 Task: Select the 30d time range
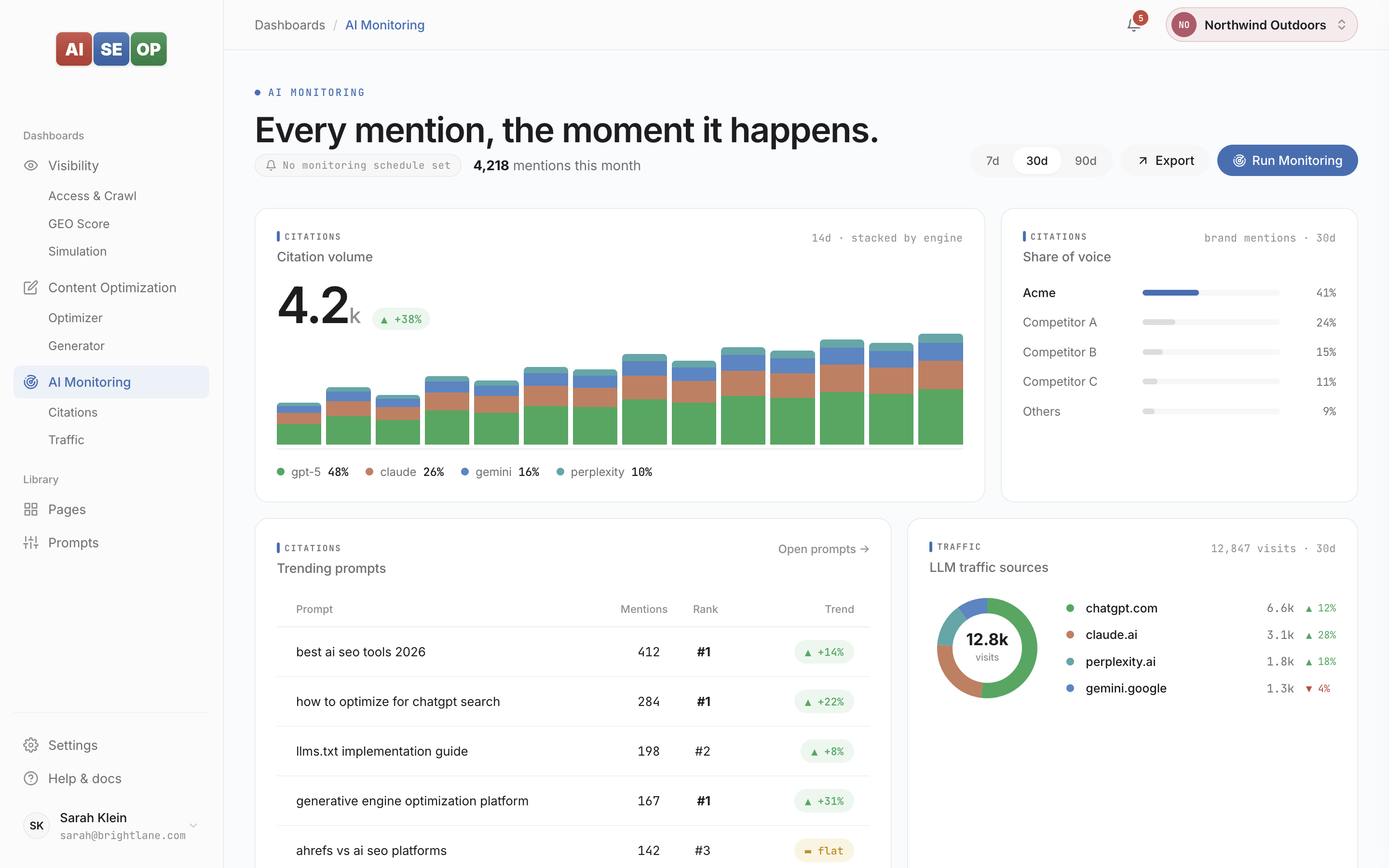pos(1036,161)
